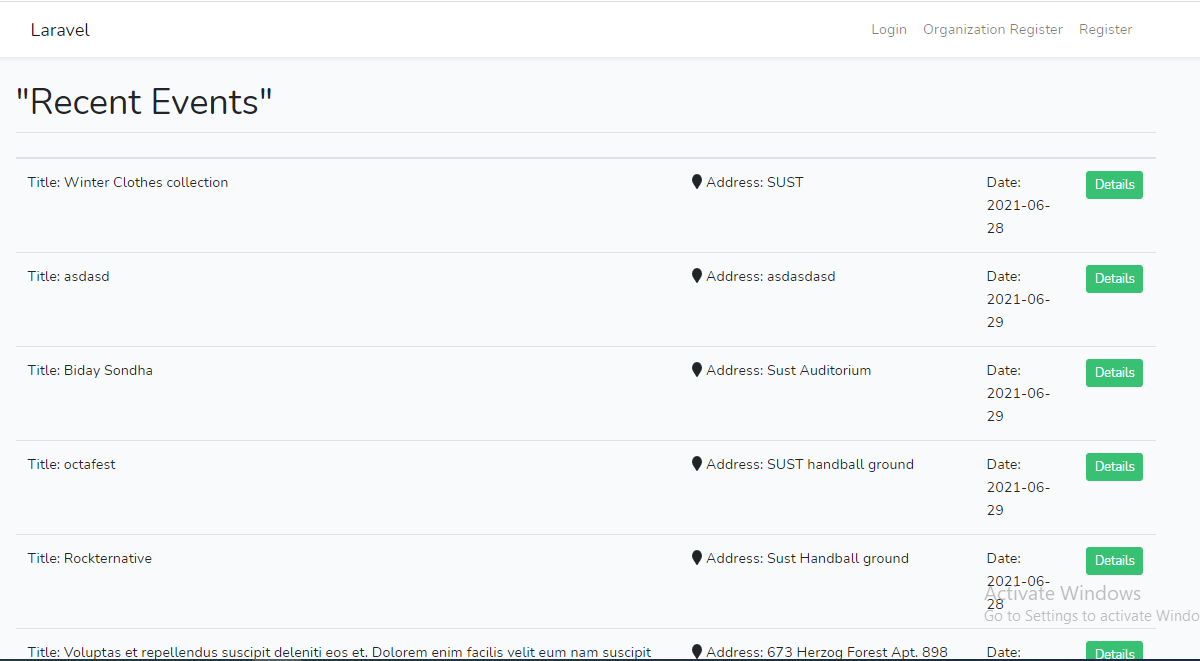Click date of Winter Clothes collection event
Screen dimensions: 1200x661
[1018, 205]
